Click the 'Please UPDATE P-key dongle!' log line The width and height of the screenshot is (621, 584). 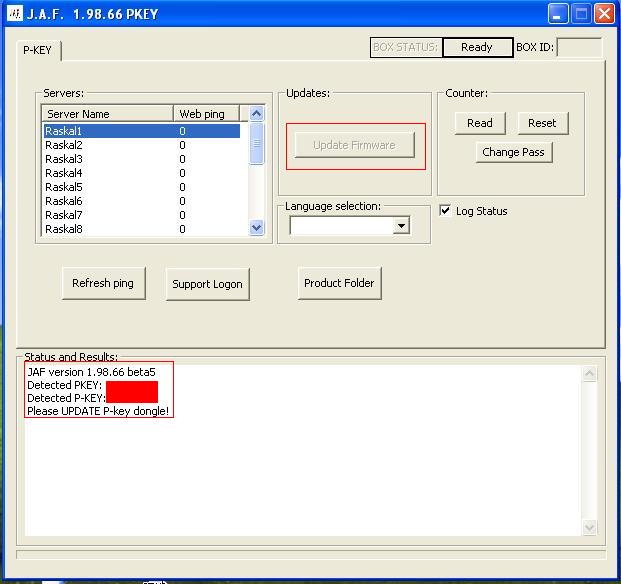98,411
